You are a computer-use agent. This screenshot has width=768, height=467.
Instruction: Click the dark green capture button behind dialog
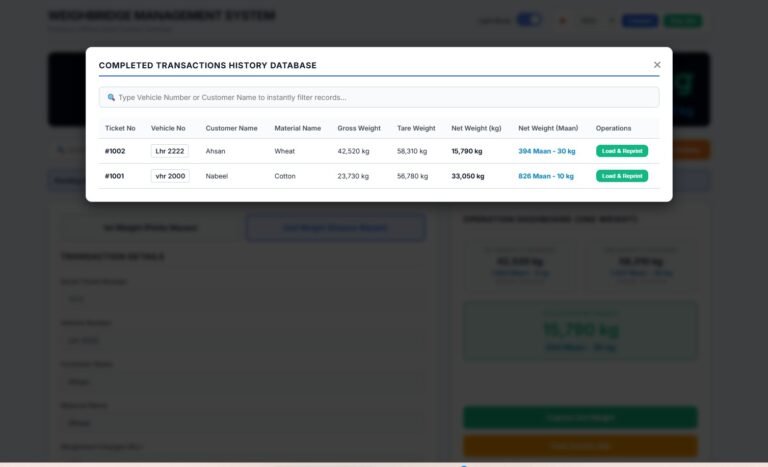[580, 417]
